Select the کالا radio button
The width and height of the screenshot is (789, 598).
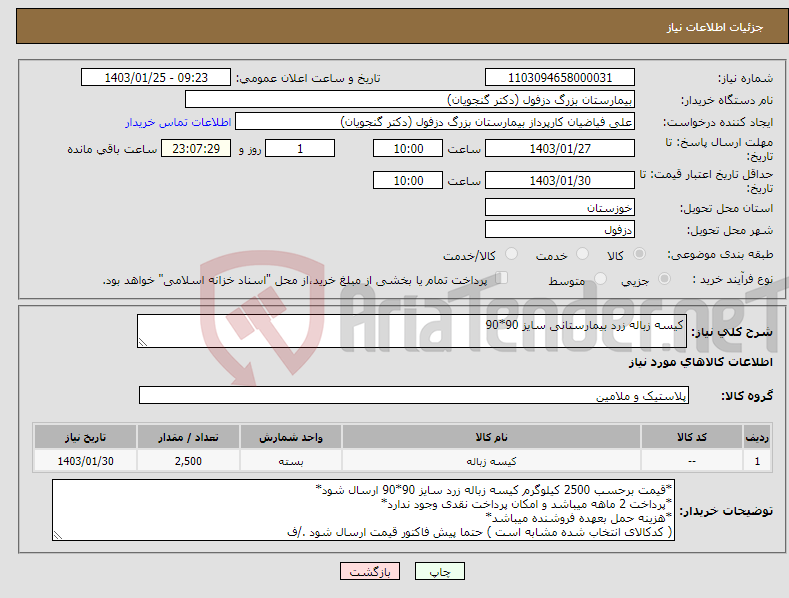tap(639, 254)
